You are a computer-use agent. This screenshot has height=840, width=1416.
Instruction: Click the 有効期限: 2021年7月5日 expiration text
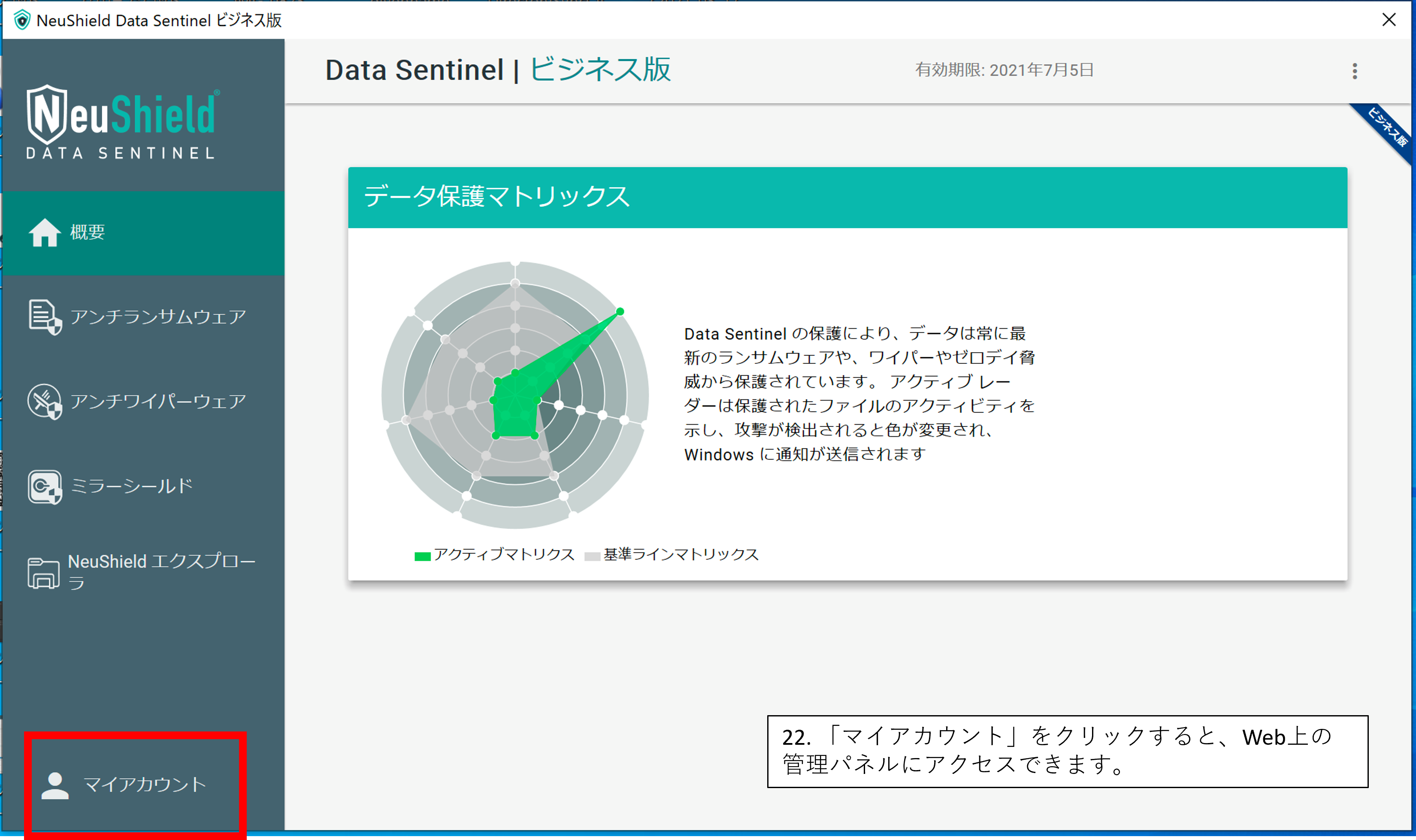pos(1005,70)
